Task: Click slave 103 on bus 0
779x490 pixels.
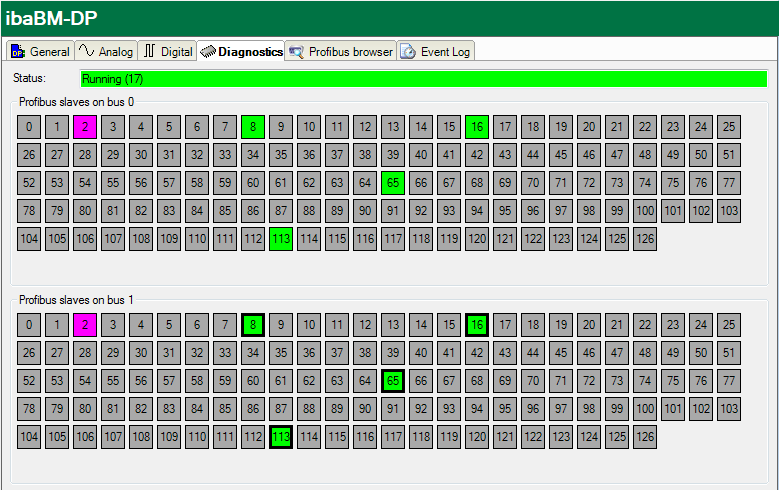Action: click(729, 211)
